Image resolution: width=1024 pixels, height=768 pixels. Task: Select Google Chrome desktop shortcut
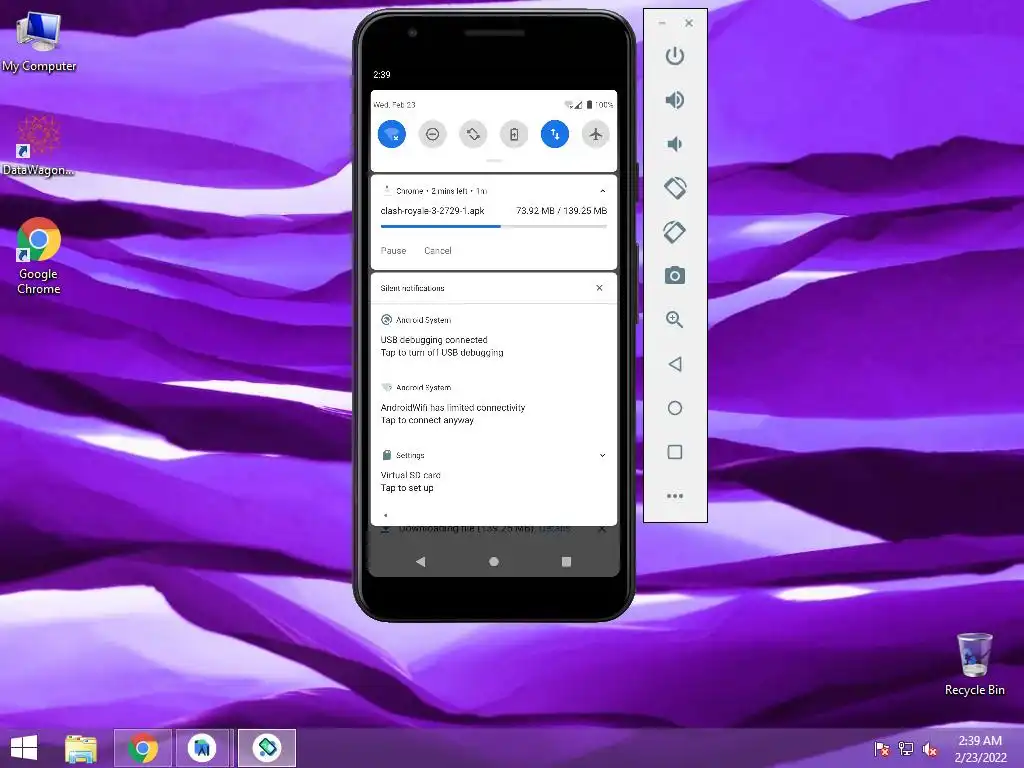tap(39, 256)
